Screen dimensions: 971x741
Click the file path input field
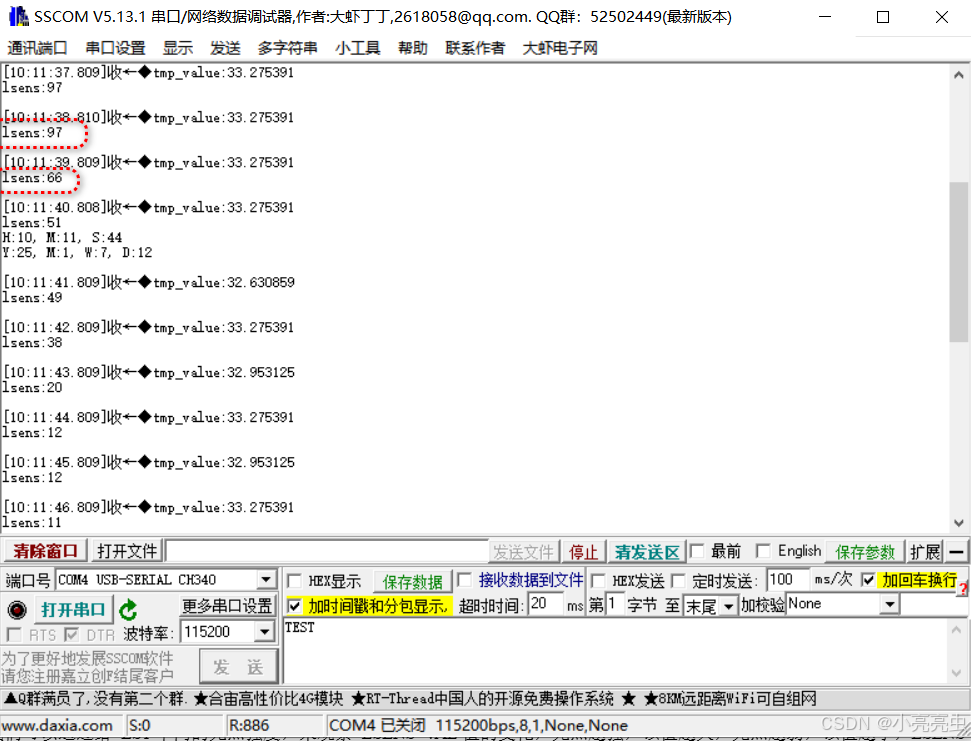(327, 551)
